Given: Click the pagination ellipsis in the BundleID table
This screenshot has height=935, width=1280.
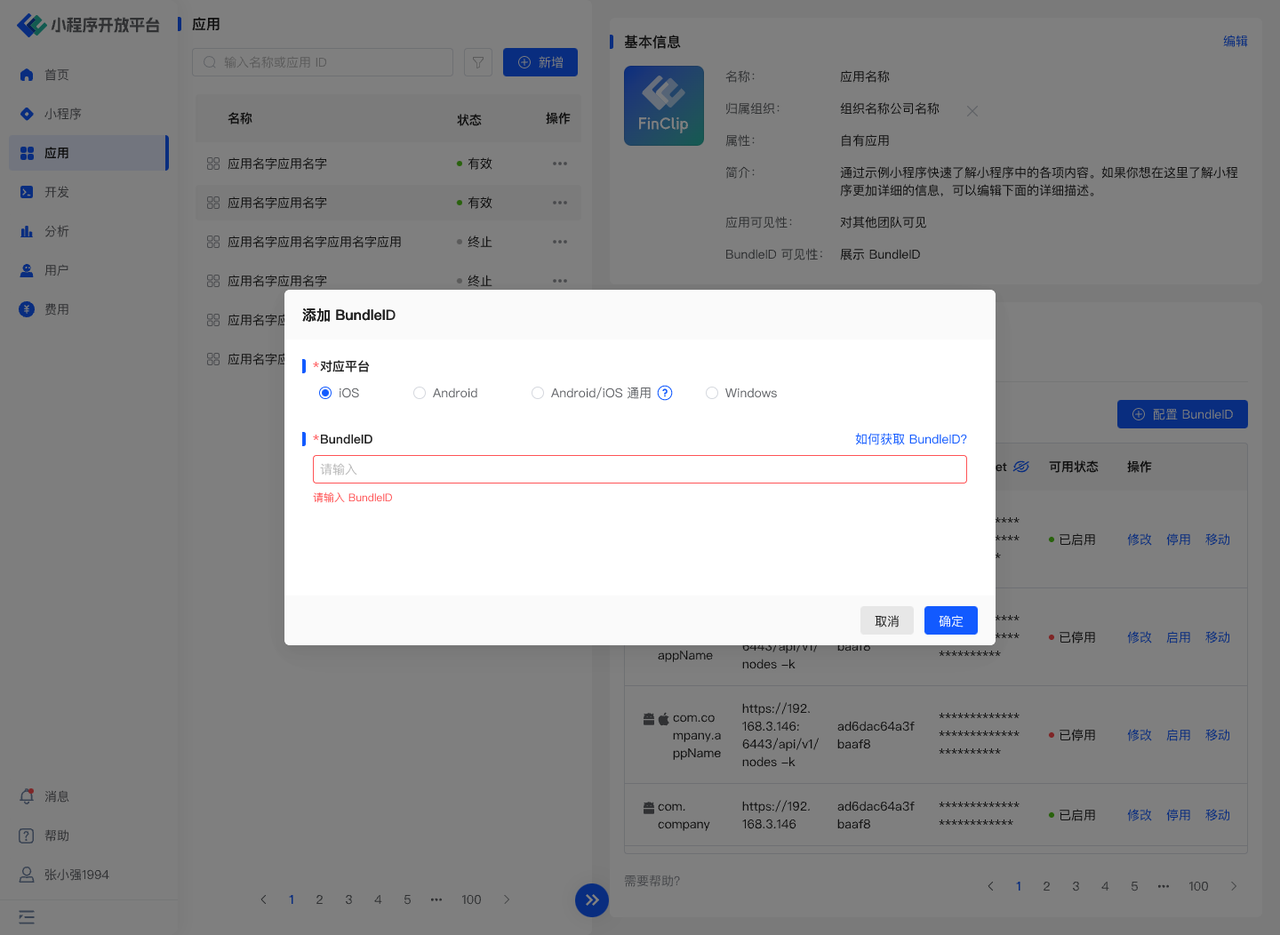Looking at the screenshot, I should tap(1163, 886).
